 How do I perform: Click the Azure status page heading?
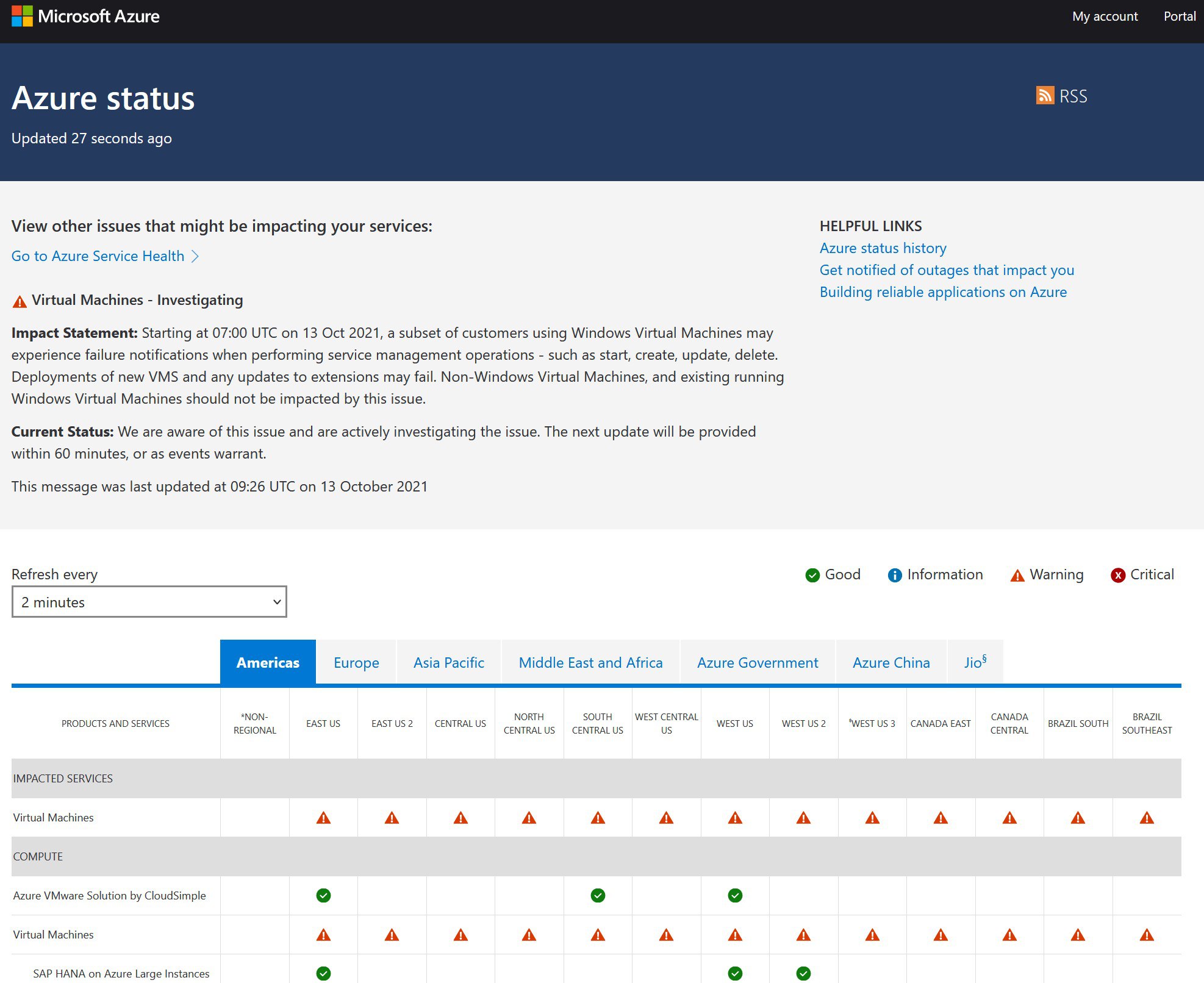[103, 98]
